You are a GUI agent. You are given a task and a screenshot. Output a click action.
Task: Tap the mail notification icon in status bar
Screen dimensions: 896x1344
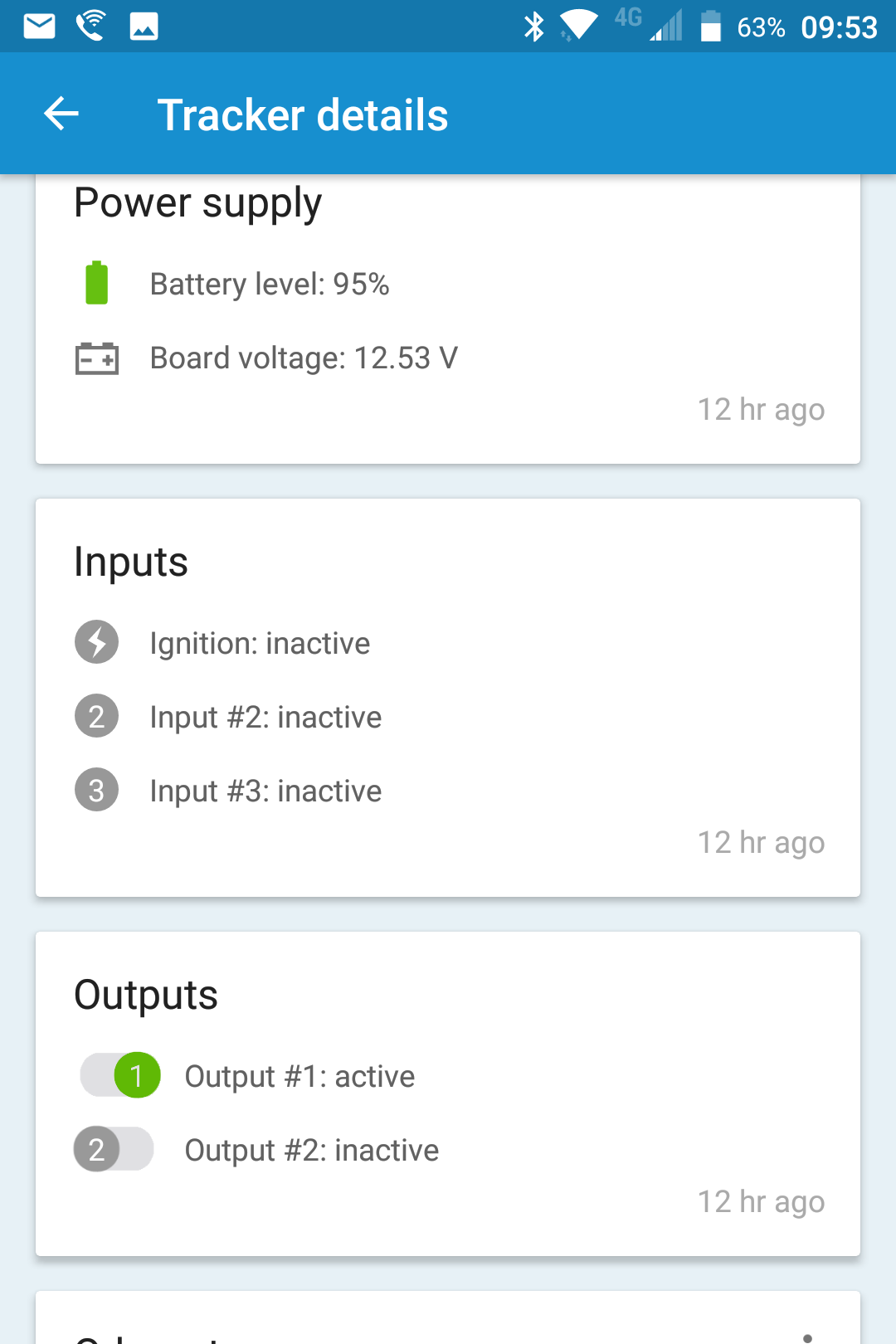[x=39, y=27]
